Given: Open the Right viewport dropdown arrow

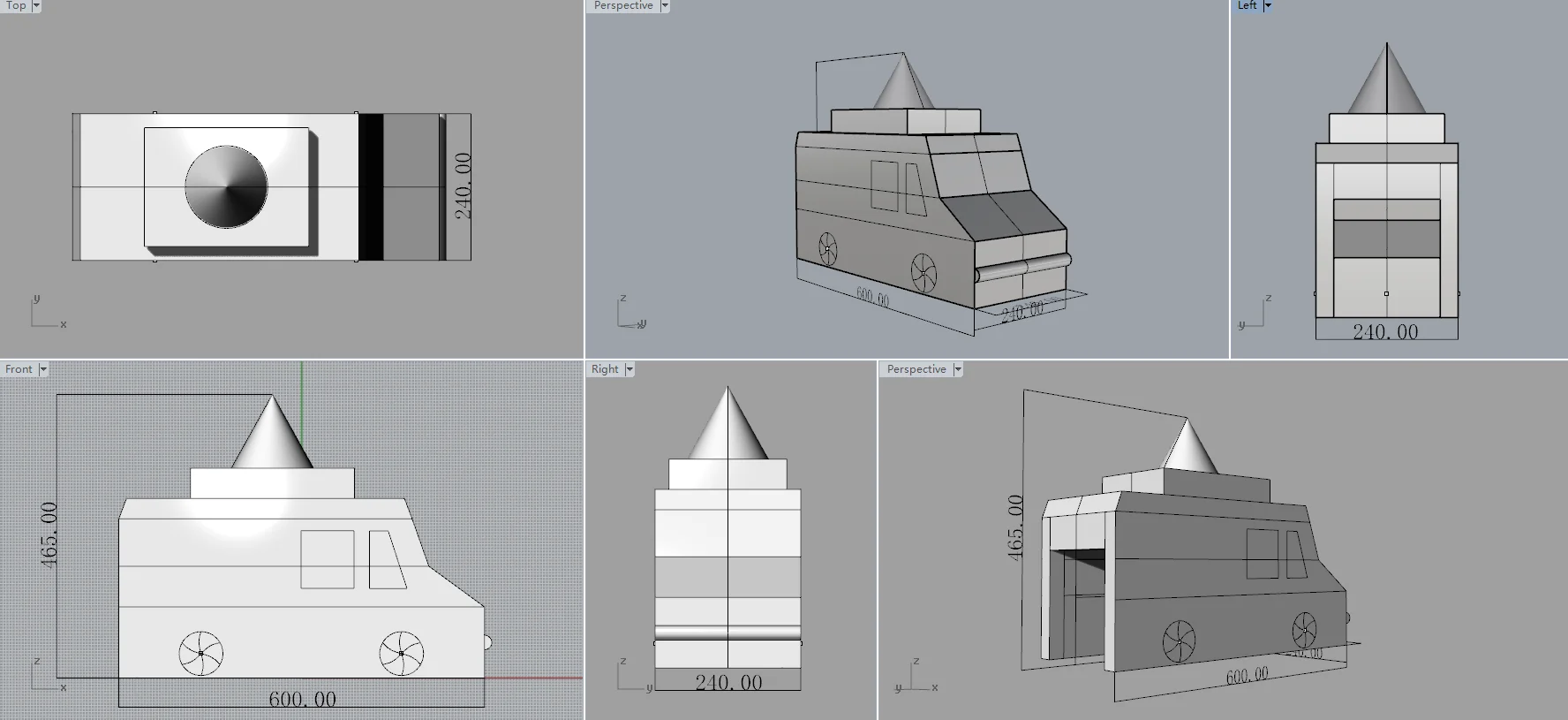Looking at the screenshot, I should pyautogui.click(x=629, y=369).
